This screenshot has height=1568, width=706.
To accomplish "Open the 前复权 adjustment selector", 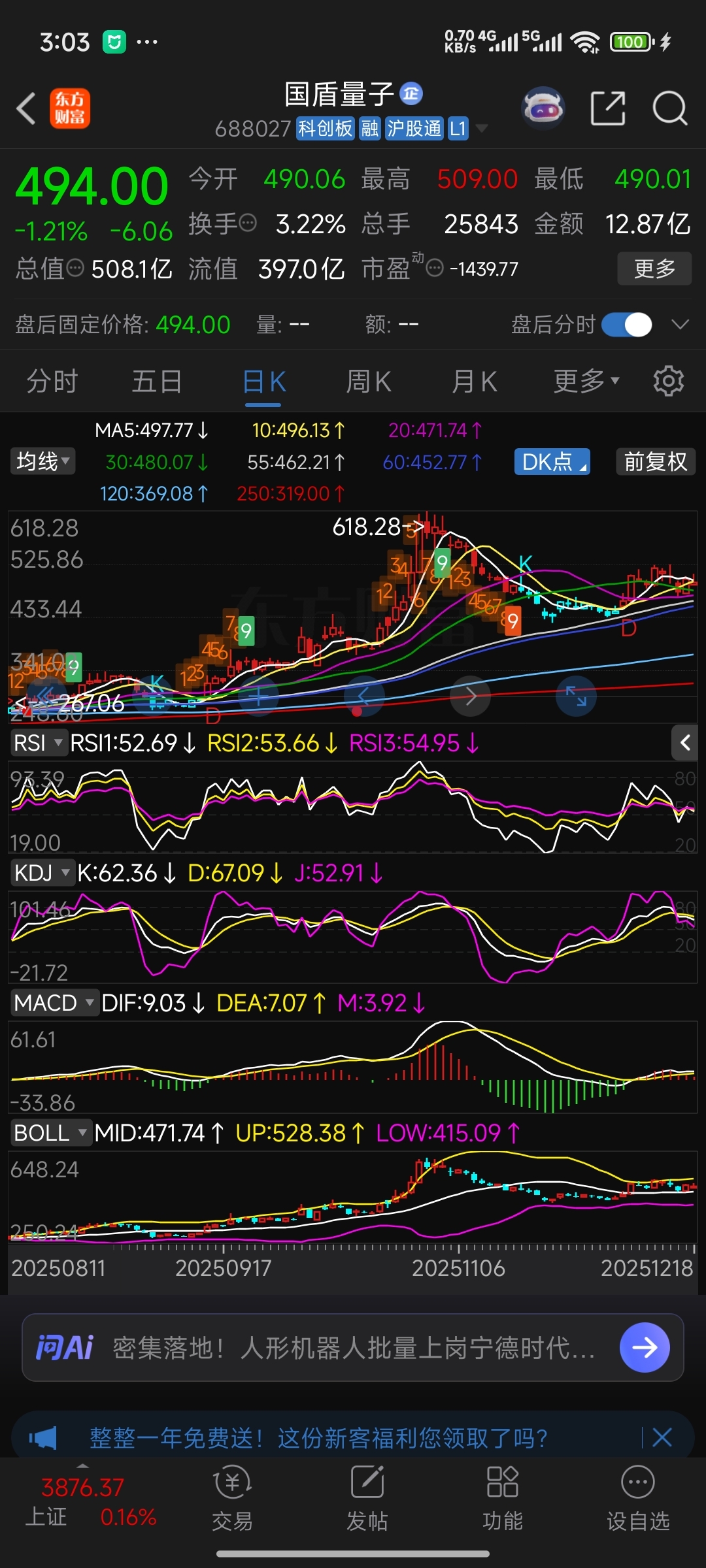I will pos(656,462).
